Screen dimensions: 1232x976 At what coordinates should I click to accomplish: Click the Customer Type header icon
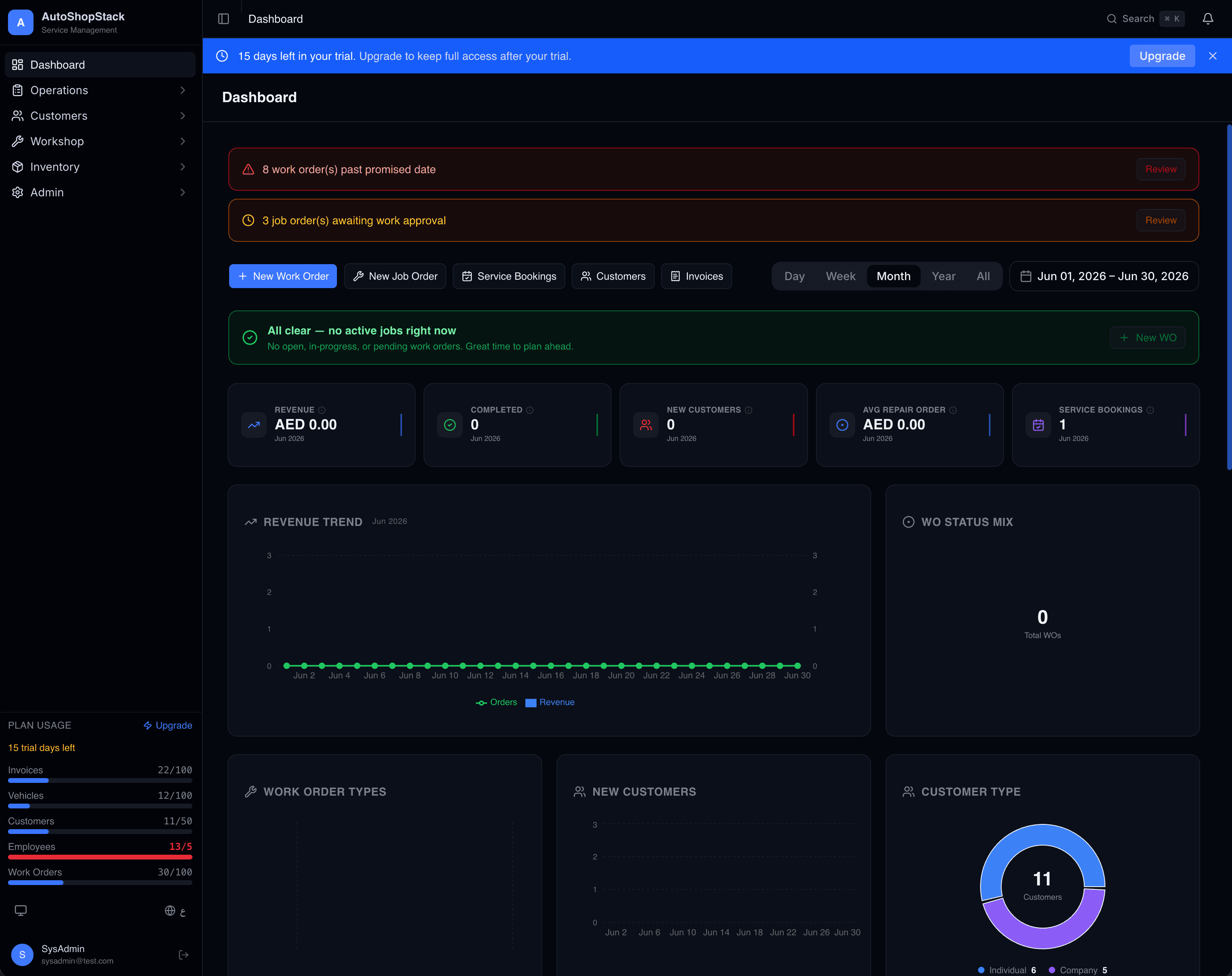click(908, 792)
